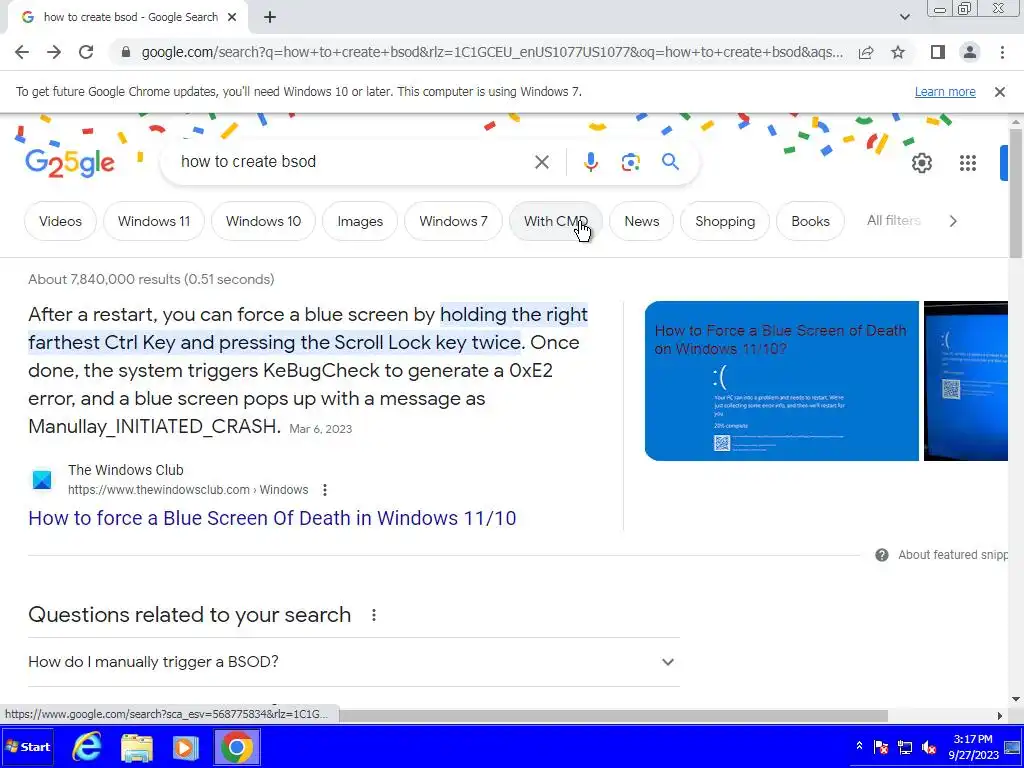Select the Windows 10 filter chip
This screenshot has height=768, width=1024.
pos(263,221)
